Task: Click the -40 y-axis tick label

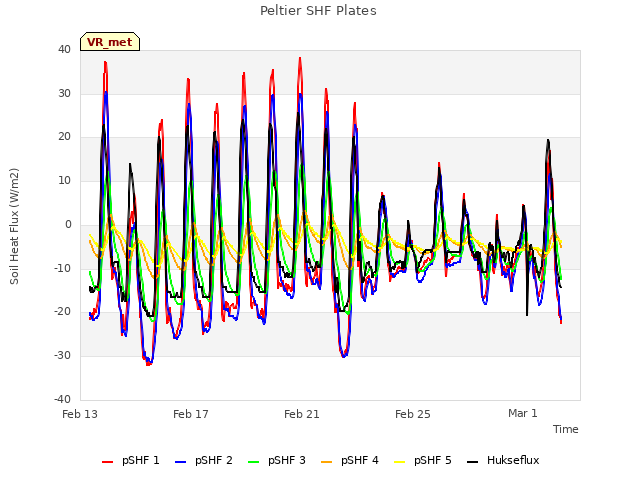Action: 62,399
